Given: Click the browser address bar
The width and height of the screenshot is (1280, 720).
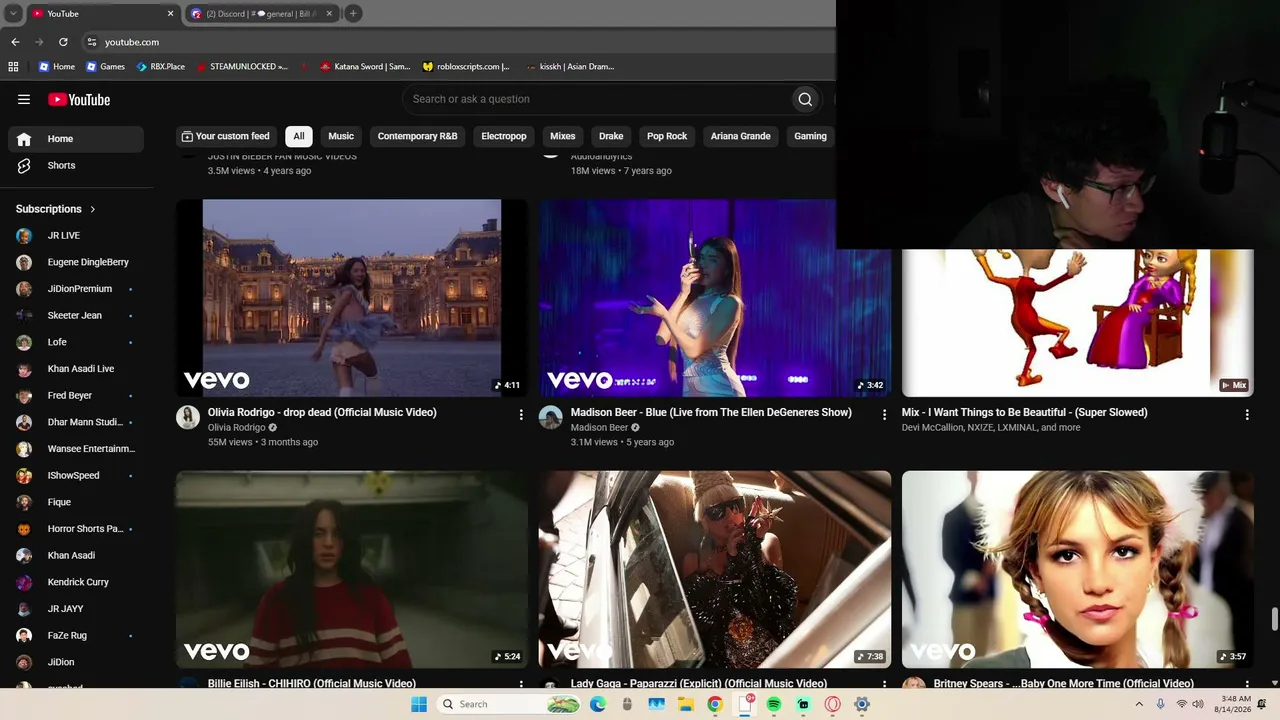Looking at the screenshot, I should tap(460, 42).
